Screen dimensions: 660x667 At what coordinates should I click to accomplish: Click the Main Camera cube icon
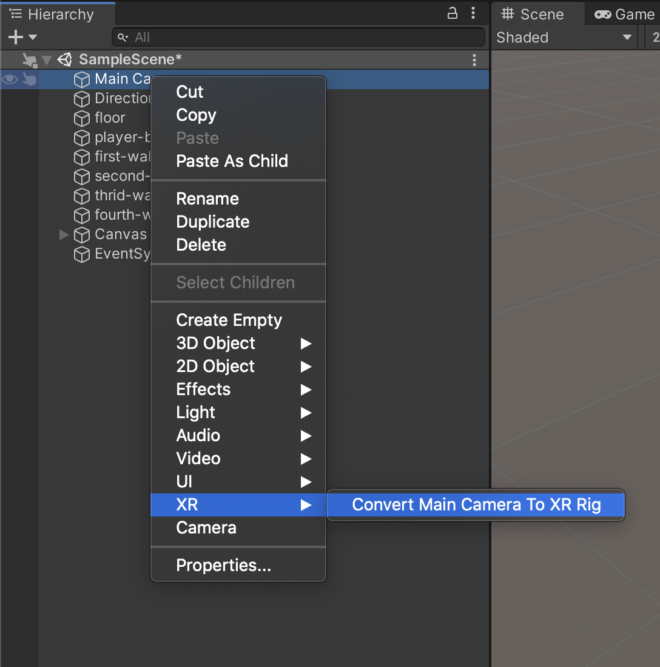click(x=82, y=79)
